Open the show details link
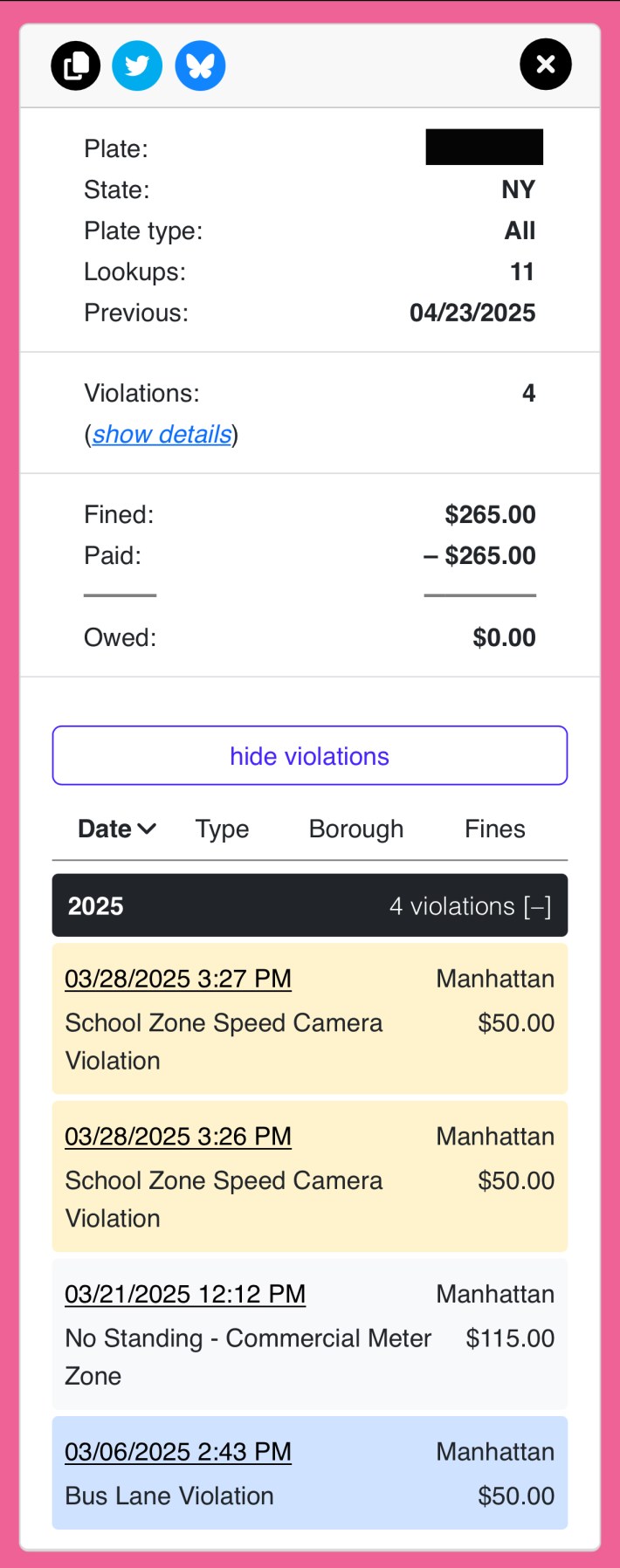Image resolution: width=620 pixels, height=1568 pixels. (162, 434)
